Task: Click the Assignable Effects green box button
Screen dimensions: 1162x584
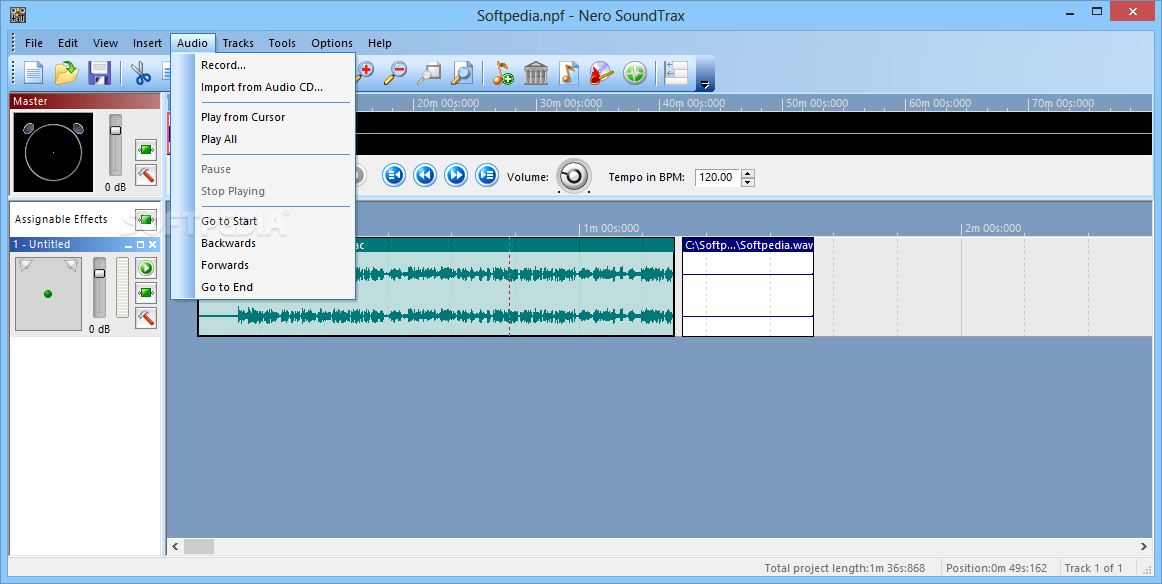Action: point(146,219)
